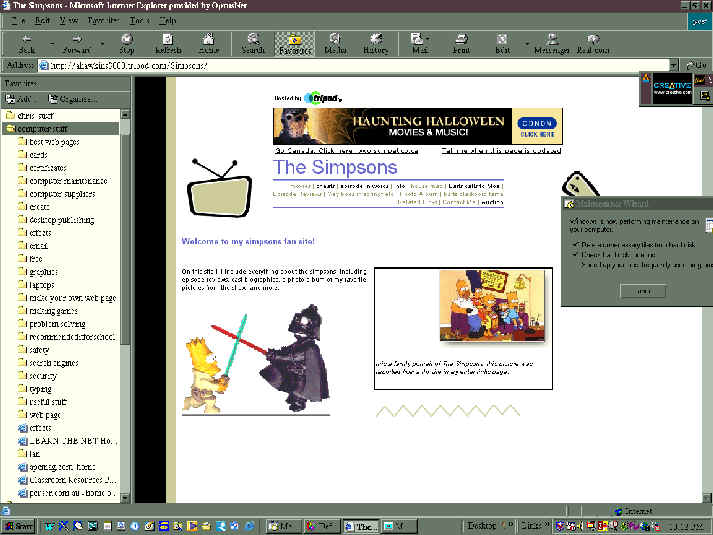Click the Favorites list scroll up arrow
713x535 pixels.
(125, 115)
